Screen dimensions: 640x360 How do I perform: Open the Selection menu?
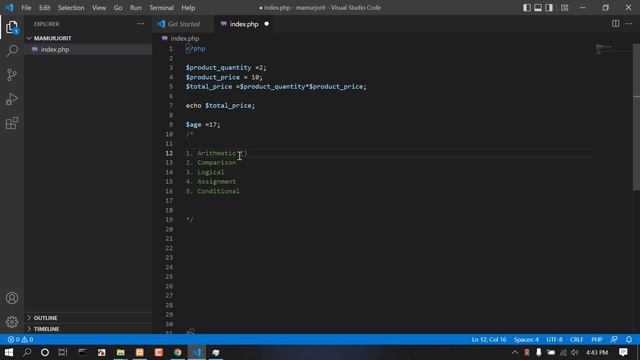tap(71, 8)
